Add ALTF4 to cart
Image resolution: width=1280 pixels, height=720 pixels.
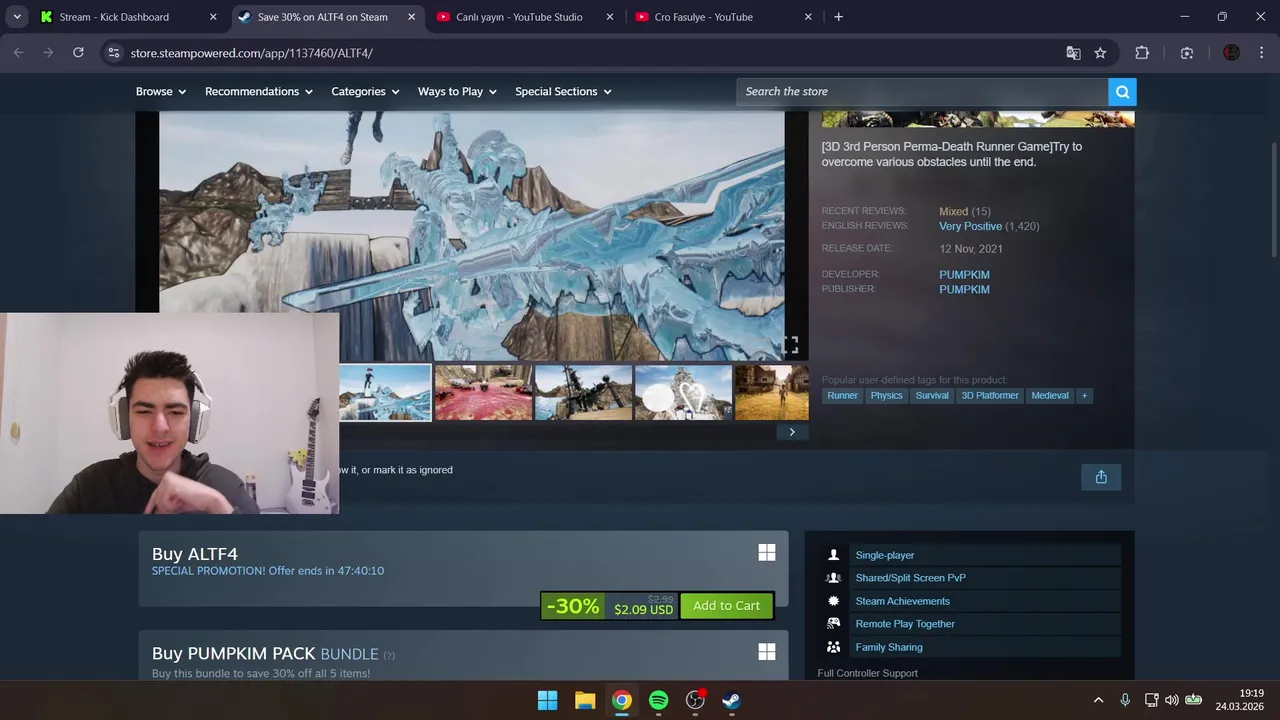[726, 606]
